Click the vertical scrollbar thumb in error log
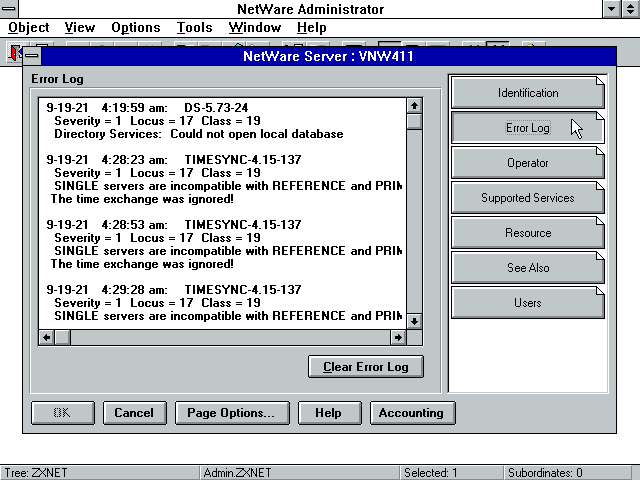Screen dimensions: 640x480 (414, 122)
